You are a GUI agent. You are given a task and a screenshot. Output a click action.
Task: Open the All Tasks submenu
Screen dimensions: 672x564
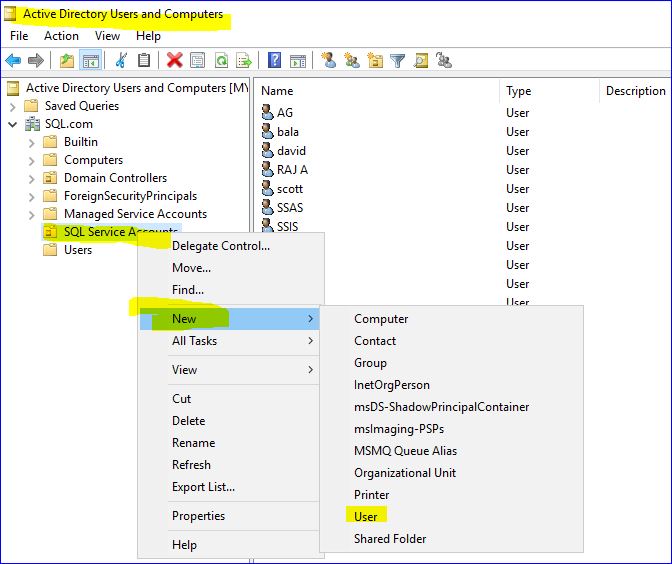coord(194,341)
